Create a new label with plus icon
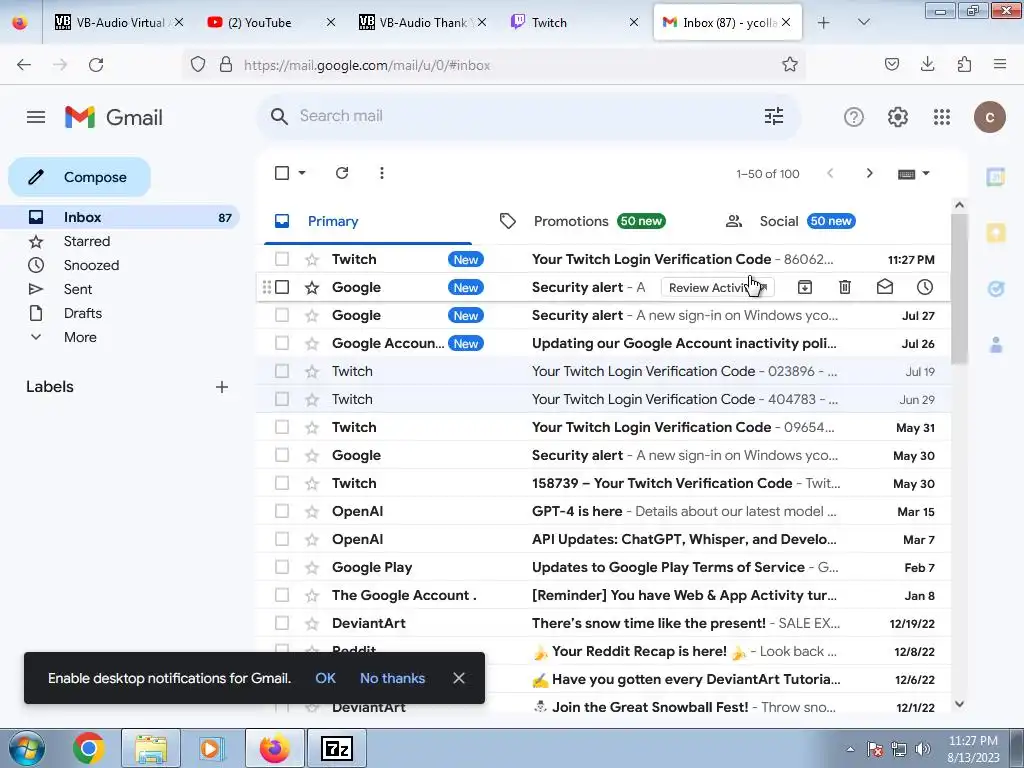Screen dimensions: 1024x768 (222, 387)
